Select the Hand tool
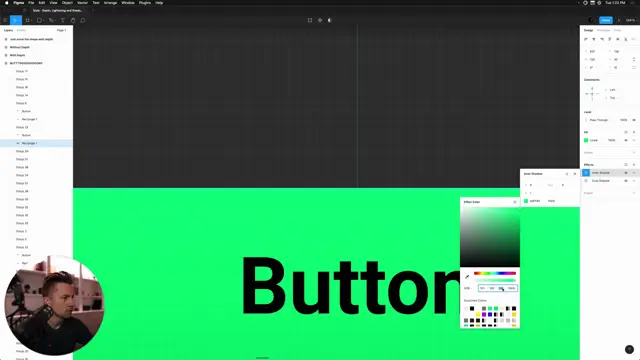 (73, 20)
